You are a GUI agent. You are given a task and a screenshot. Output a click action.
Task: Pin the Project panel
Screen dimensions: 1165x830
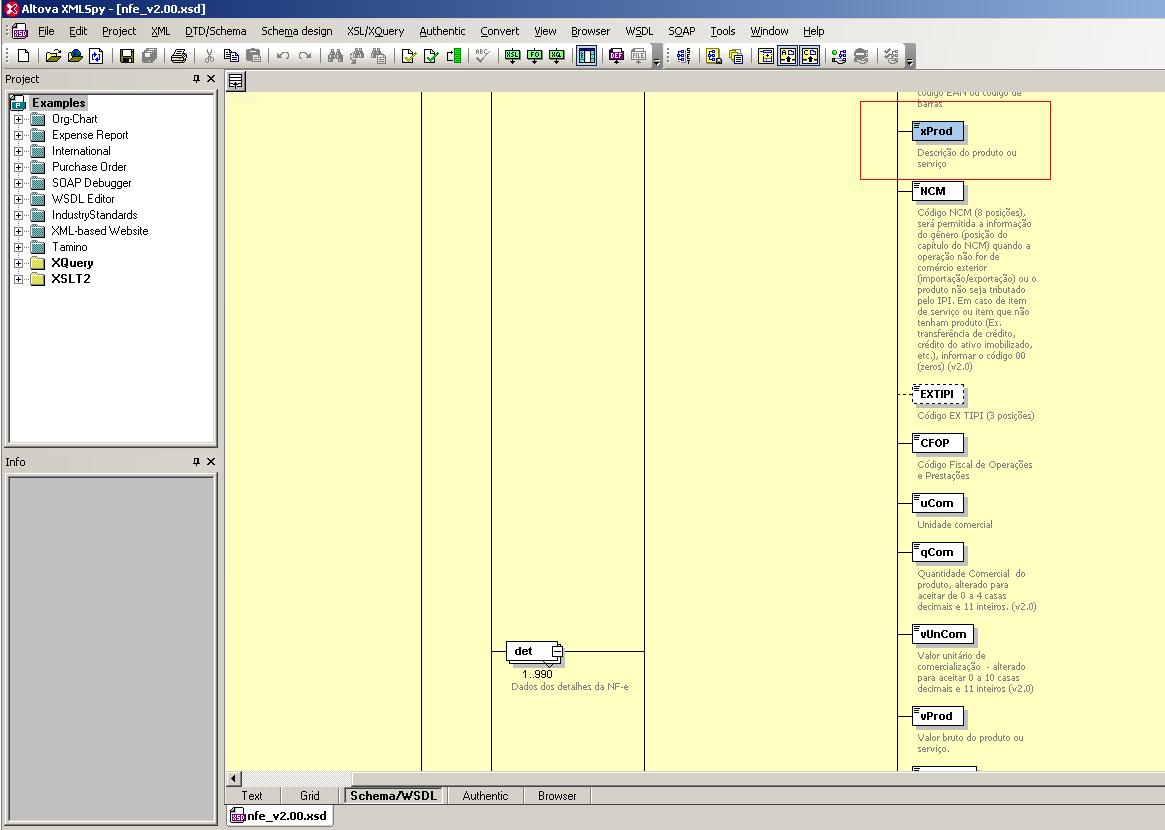pos(196,79)
